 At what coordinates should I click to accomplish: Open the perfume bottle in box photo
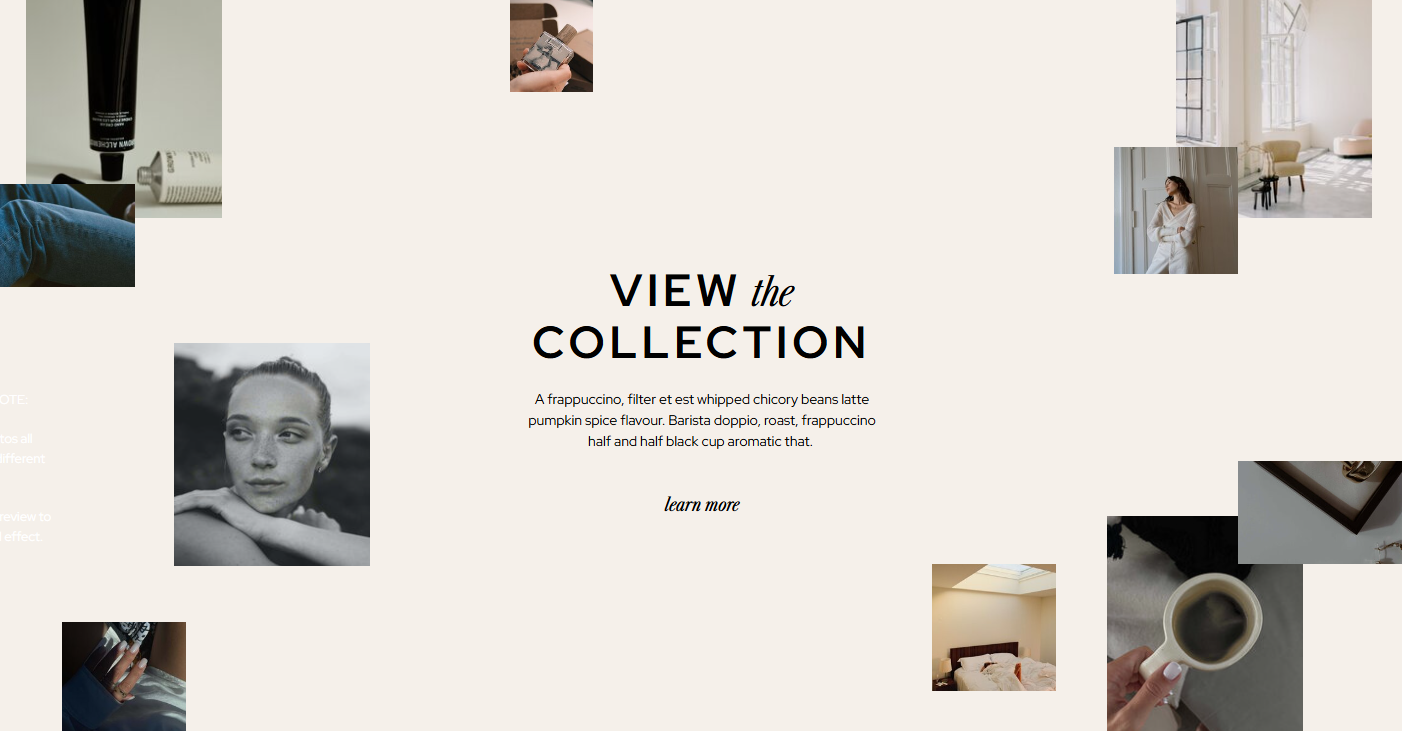551,46
